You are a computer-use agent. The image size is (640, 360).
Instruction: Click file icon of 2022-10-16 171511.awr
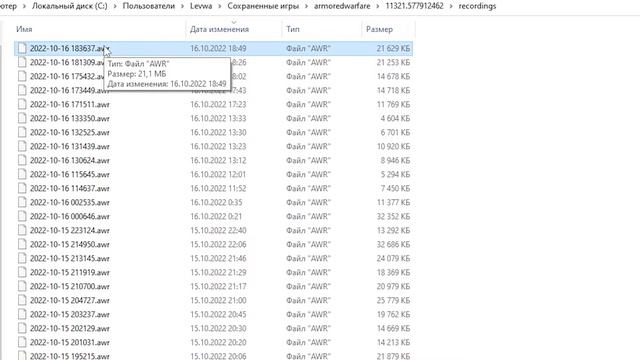click(22, 104)
